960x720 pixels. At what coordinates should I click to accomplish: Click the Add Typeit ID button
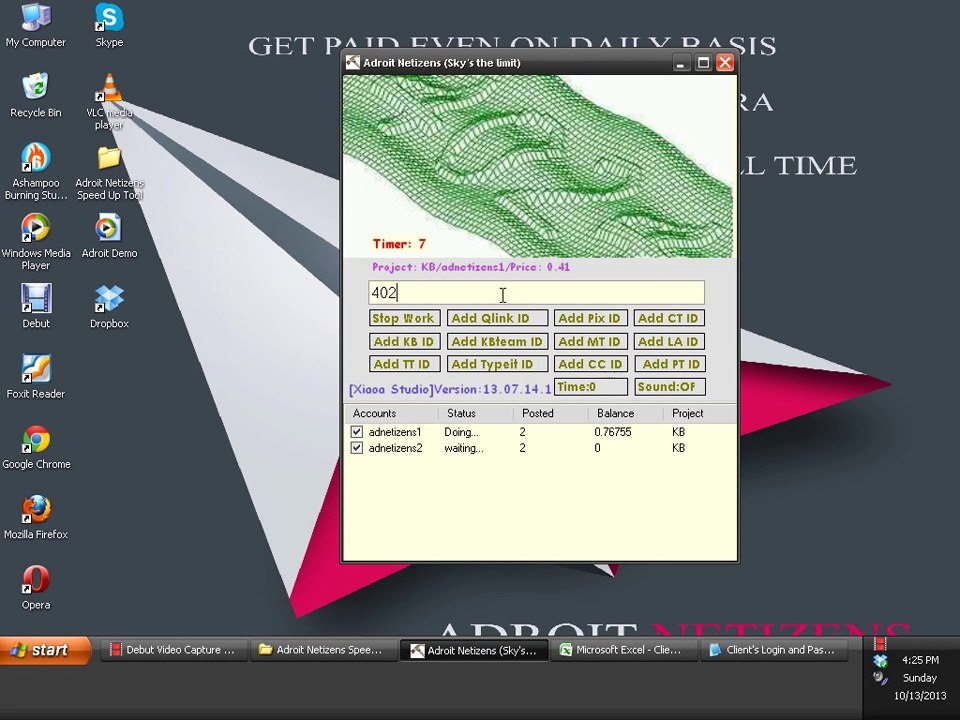coord(497,364)
